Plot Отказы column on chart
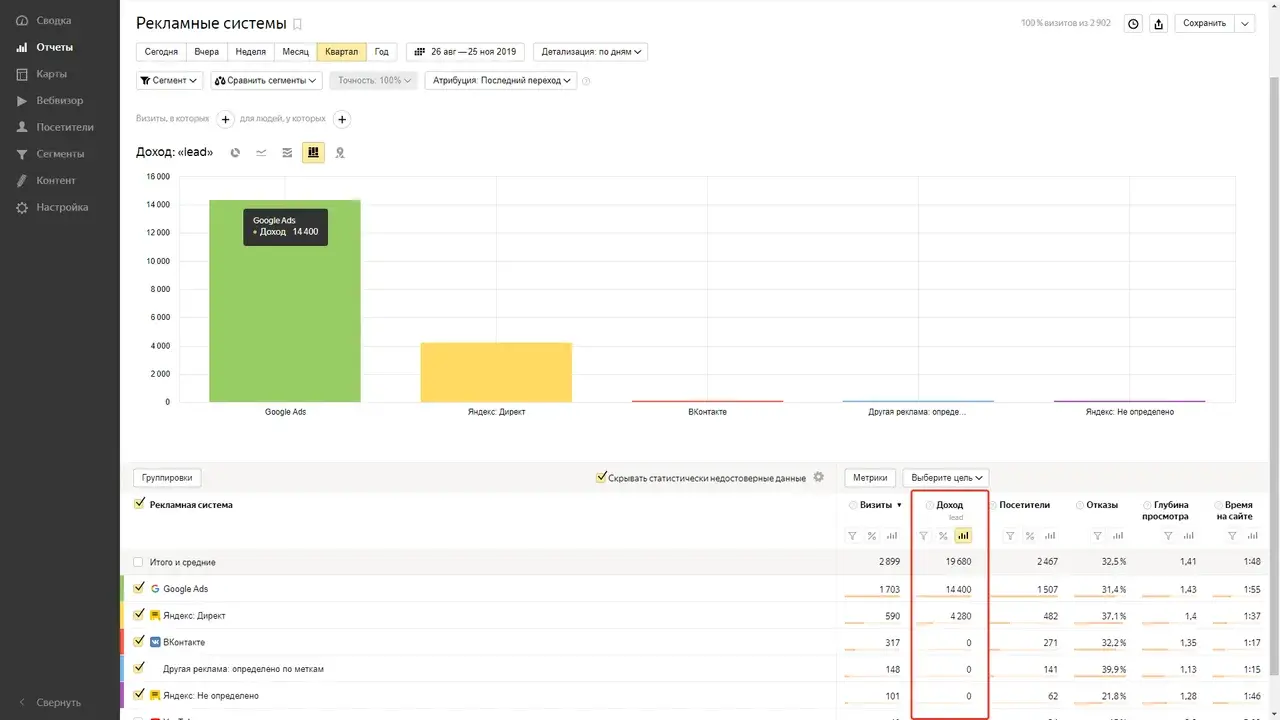1280x720 pixels. tap(1117, 536)
